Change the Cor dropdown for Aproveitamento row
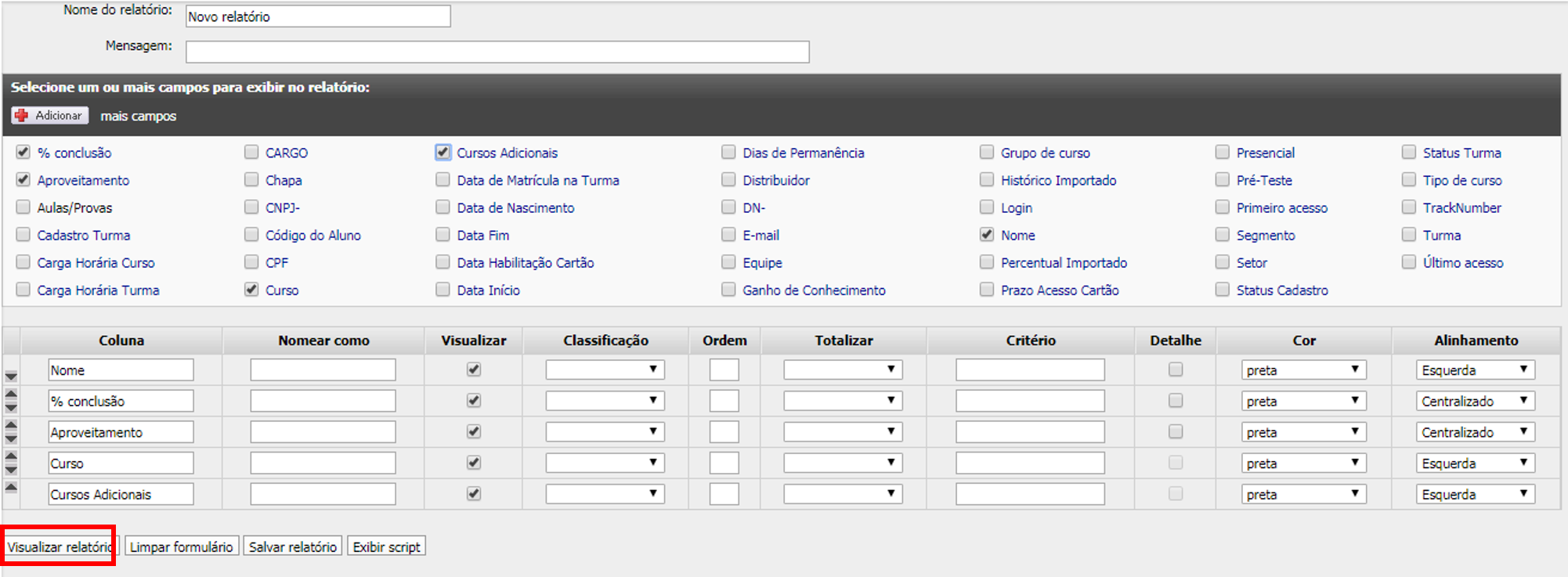The height and width of the screenshot is (577, 1568). click(x=1303, y=432)
